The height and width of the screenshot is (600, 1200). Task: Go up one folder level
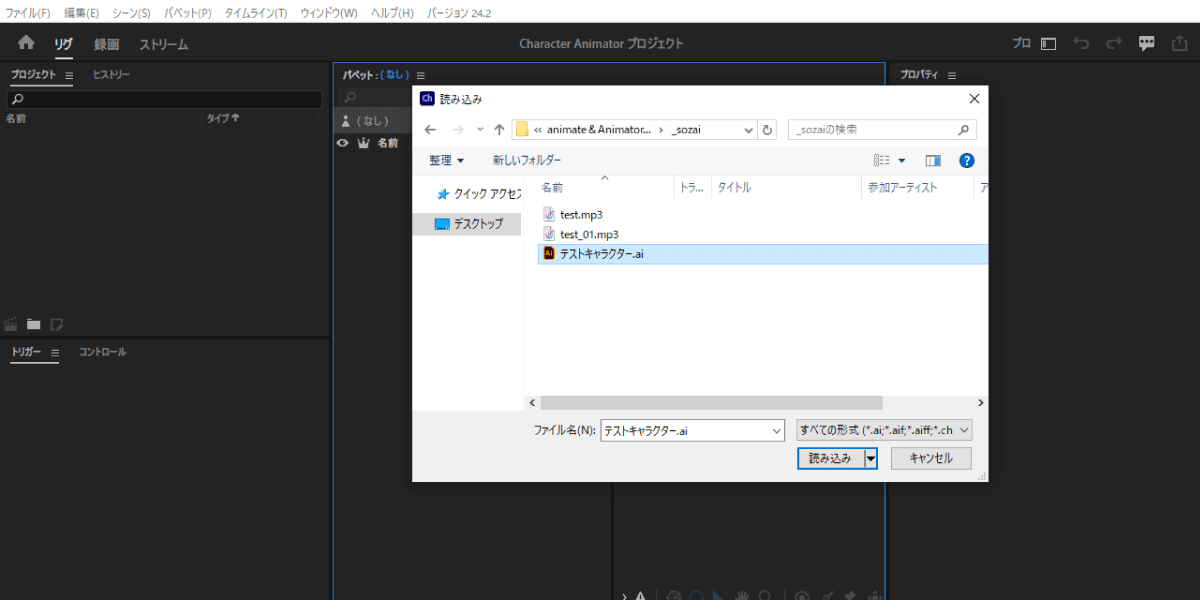[499, 130]
